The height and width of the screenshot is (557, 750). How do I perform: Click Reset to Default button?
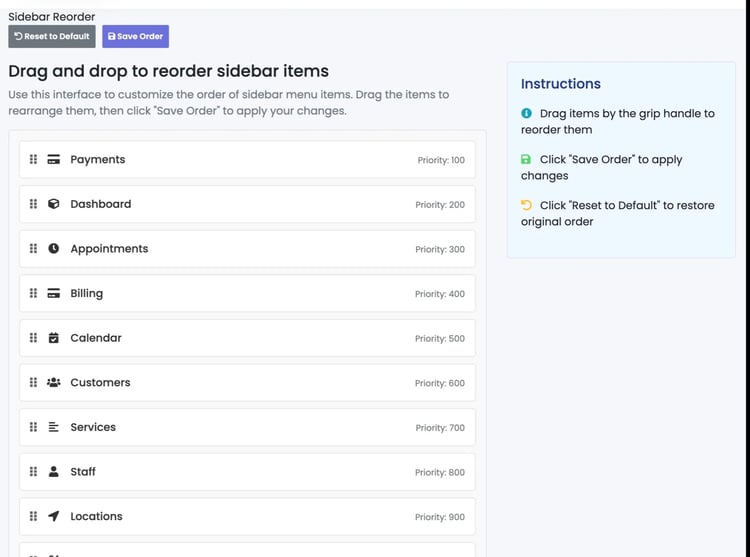(52, 36)
